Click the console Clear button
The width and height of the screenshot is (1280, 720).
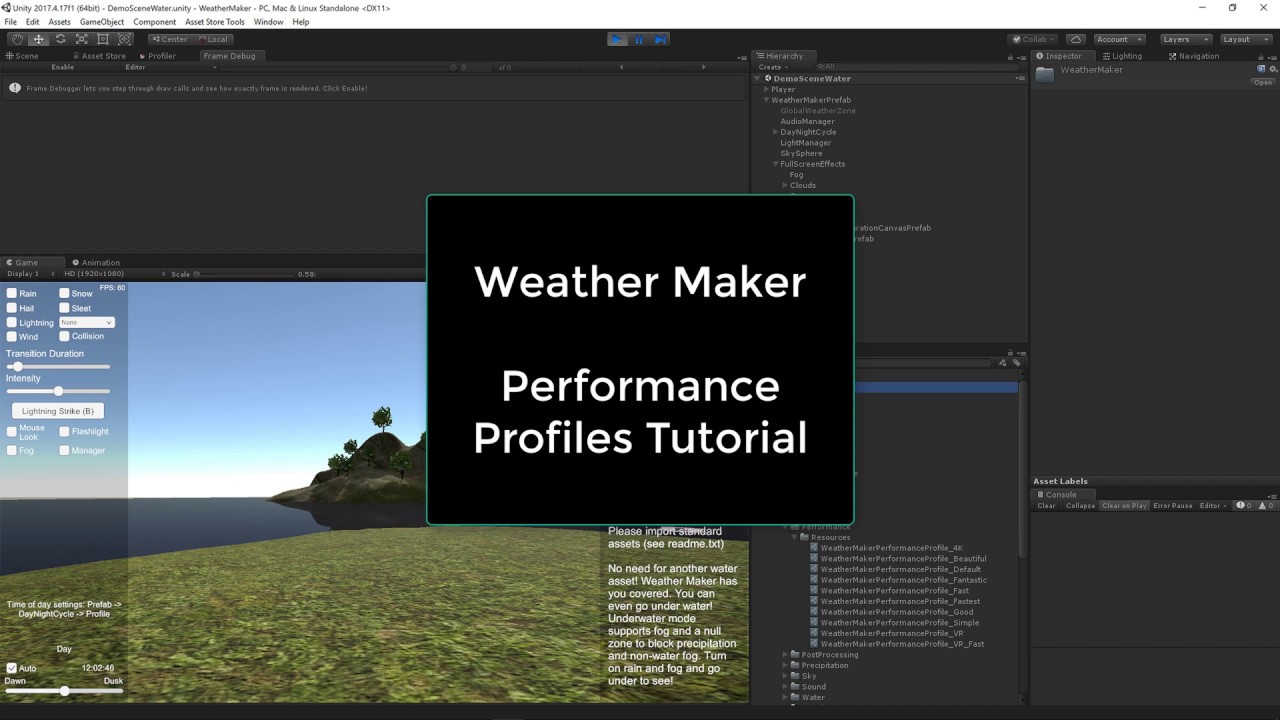(1046, 506)
